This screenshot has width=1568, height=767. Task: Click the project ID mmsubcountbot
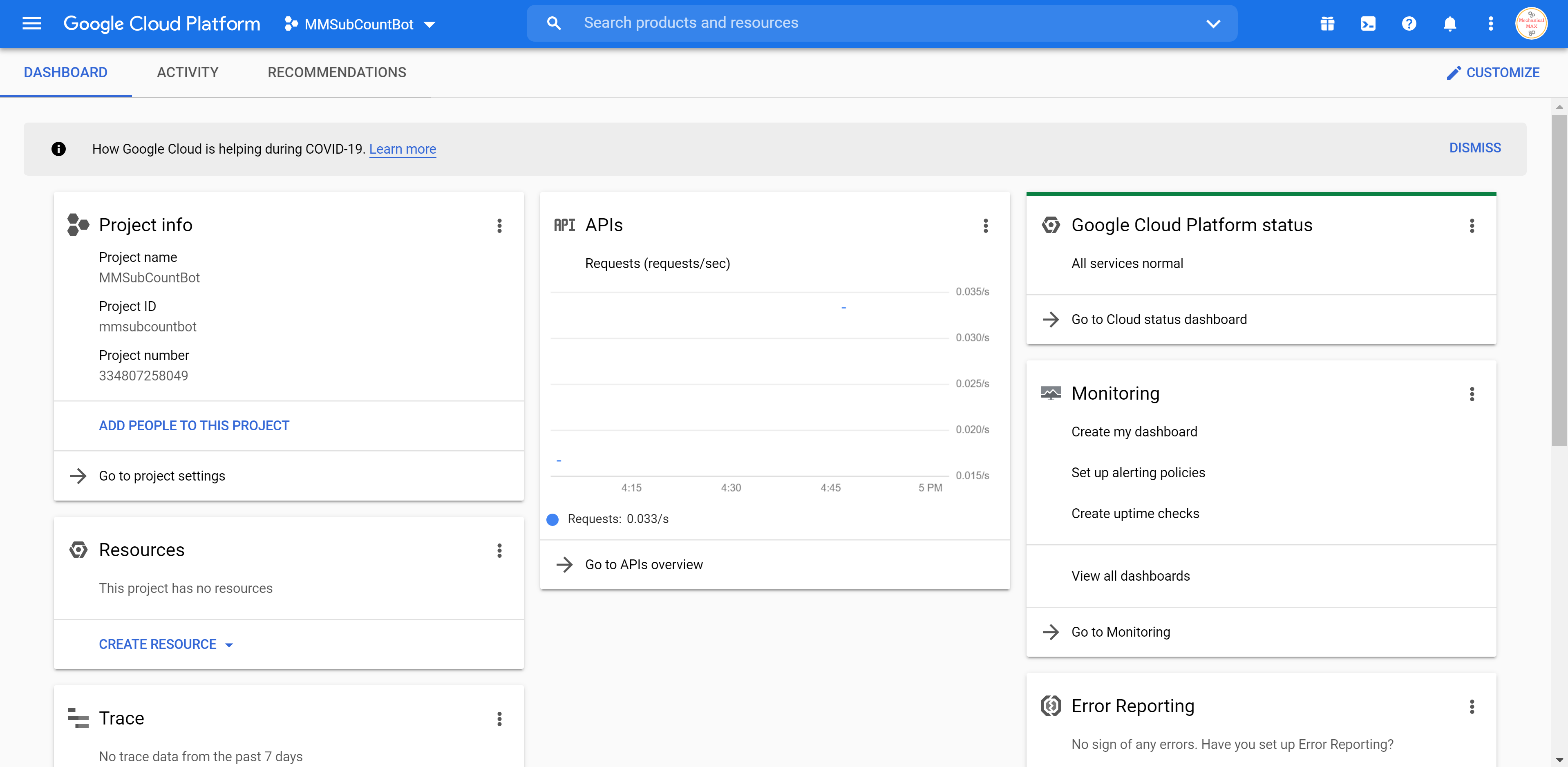pyautogui.click(x=147, y=327)
